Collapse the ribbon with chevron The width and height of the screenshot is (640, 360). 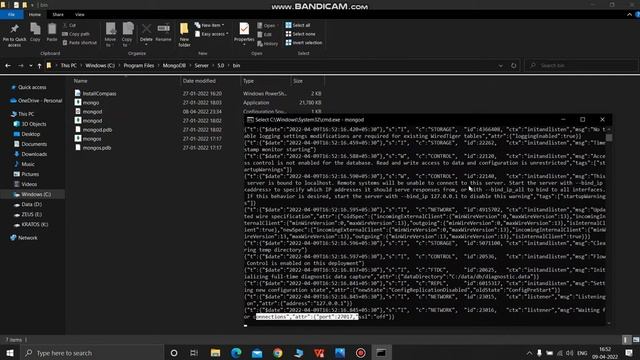629,15
